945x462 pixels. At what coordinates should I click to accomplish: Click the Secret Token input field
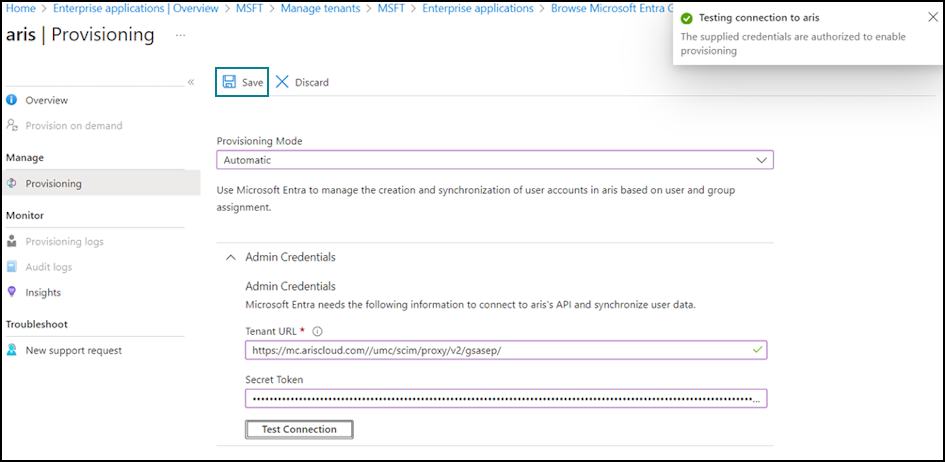506,398
